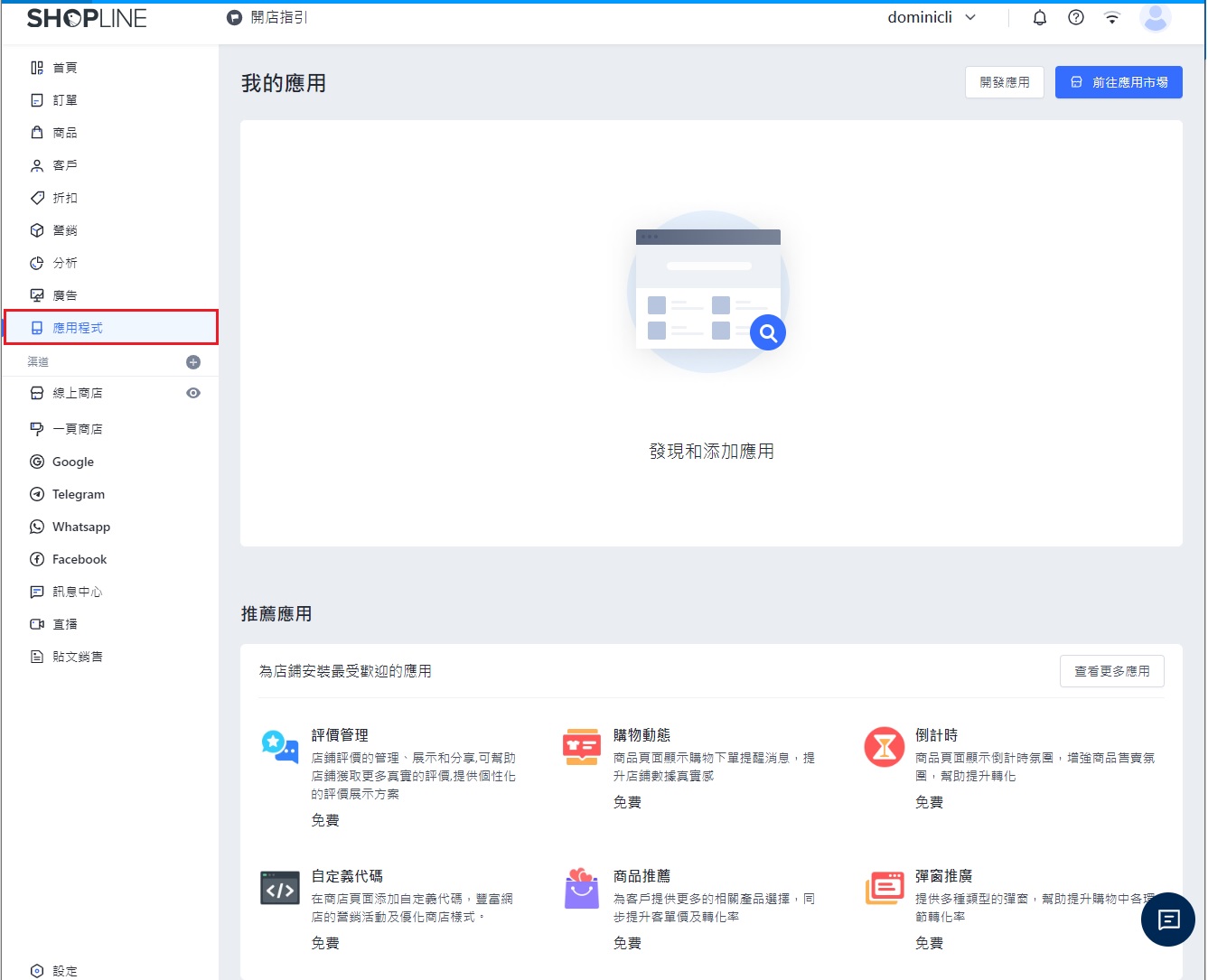Viewport: 1208px width, 980px height.
Task: Click the 前往應用市場 button
Action: point(1119,82)
